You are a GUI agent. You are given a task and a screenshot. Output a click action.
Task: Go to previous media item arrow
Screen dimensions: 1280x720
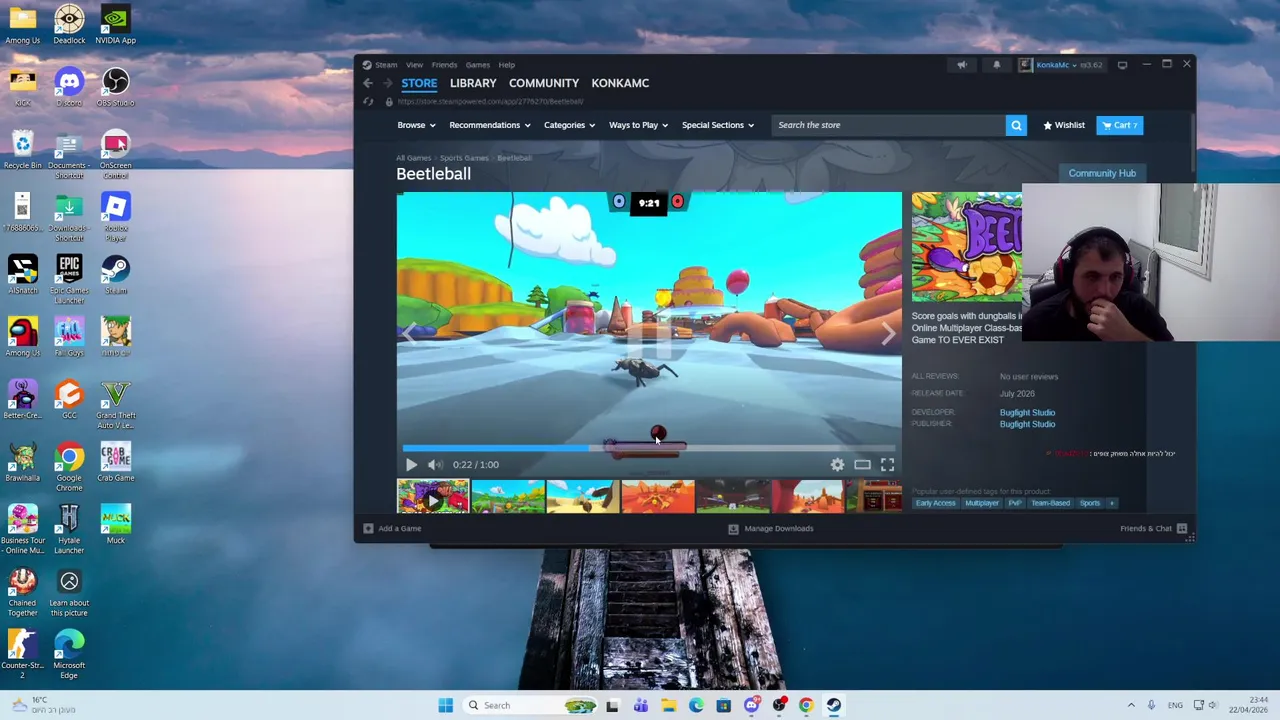tap(410, 334)
